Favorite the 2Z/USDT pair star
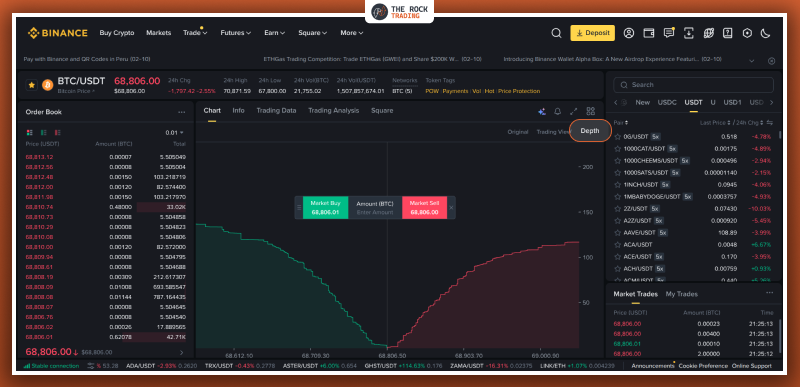Viewport: 800px width, 387px height. pyautogui.click(x=617, y=209)
